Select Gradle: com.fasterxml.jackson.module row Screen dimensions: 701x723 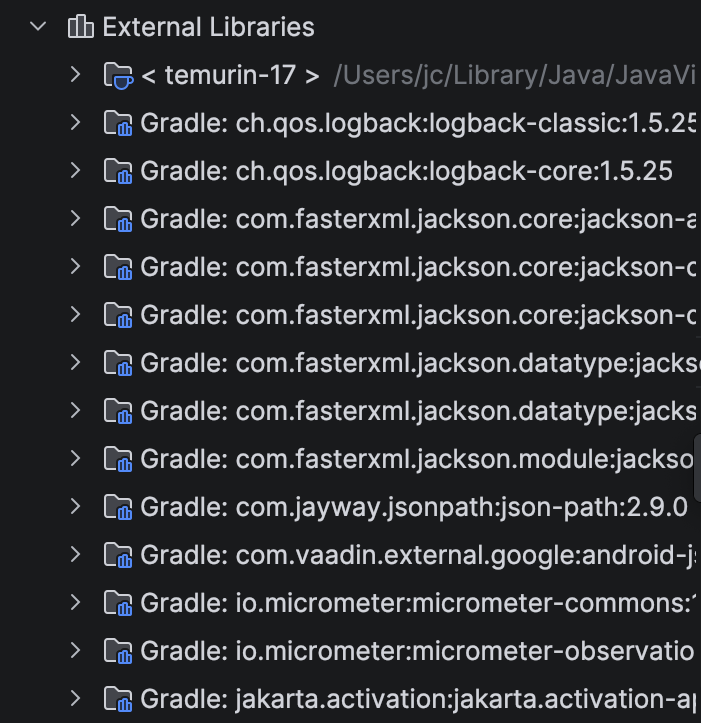coord(350,458)
